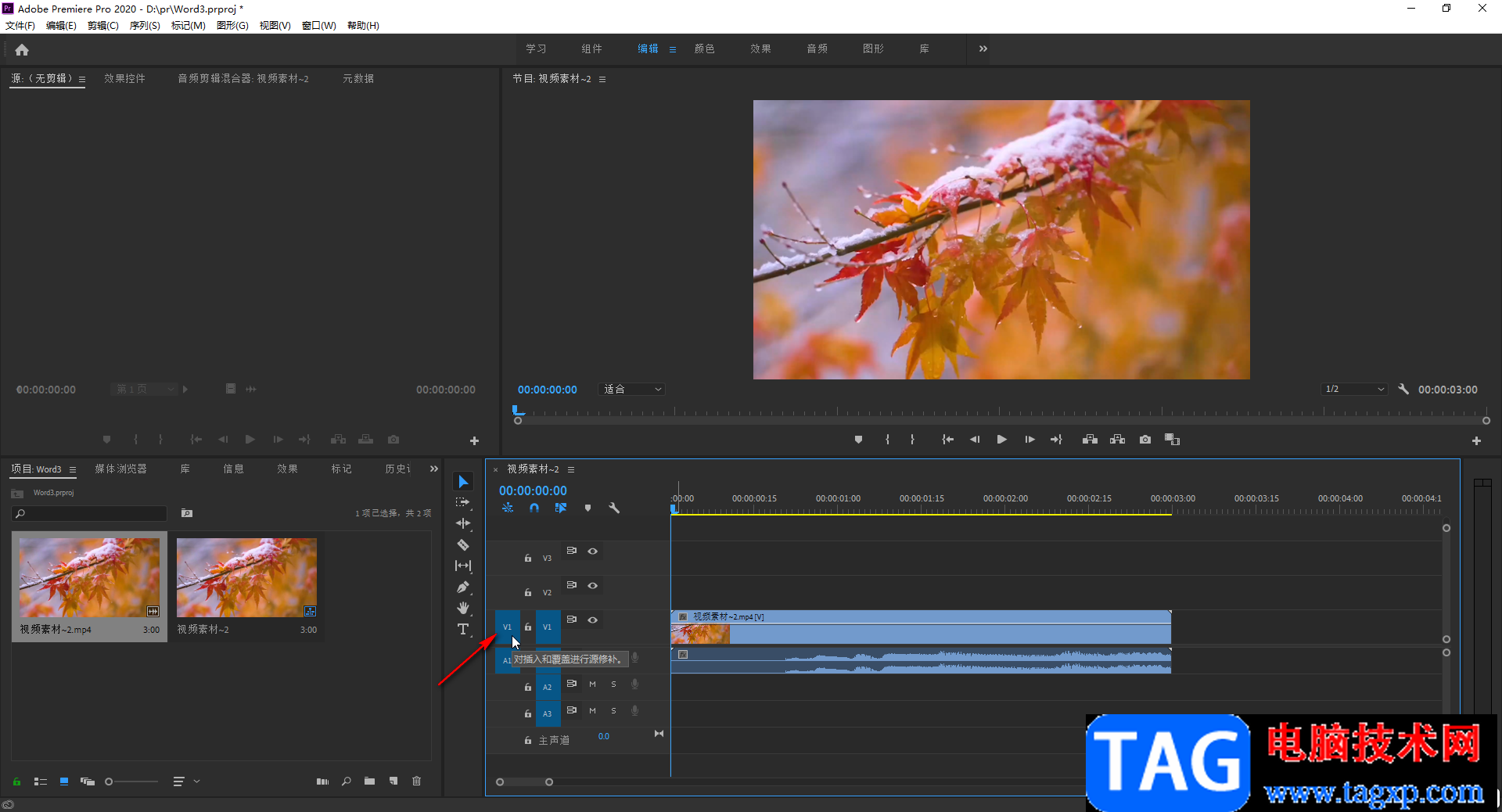Open source panel menu icon
This screenshot has width=1502, height=812.
click(82, 79)
